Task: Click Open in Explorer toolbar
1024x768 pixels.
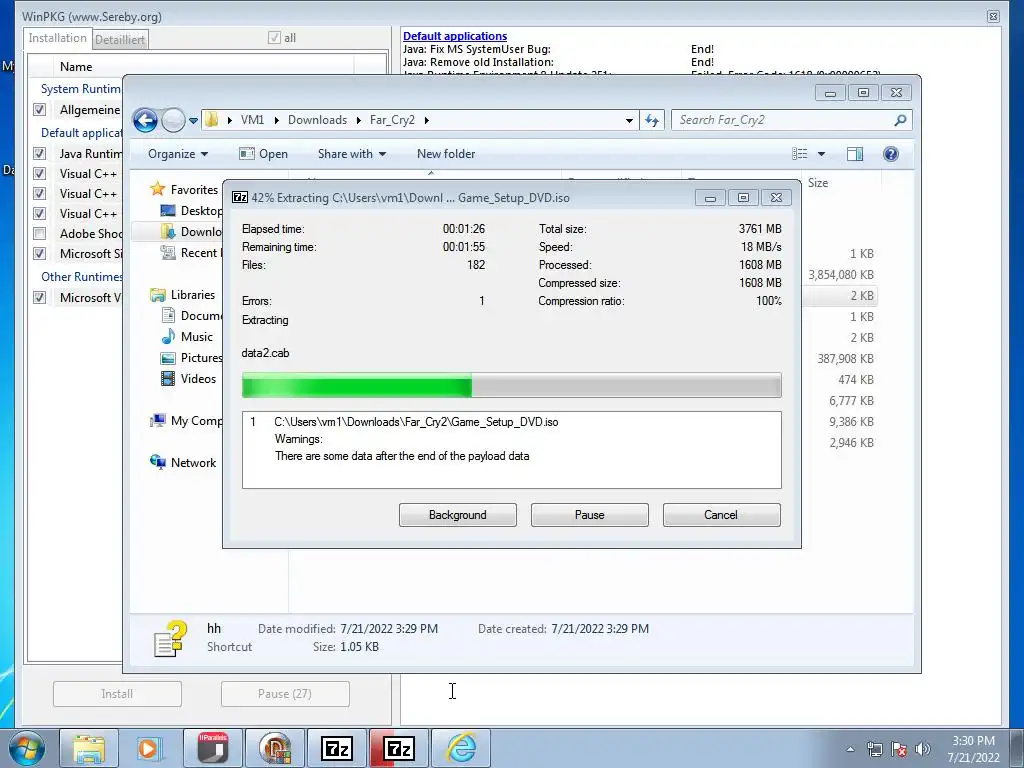Action: tap(263, 153)
